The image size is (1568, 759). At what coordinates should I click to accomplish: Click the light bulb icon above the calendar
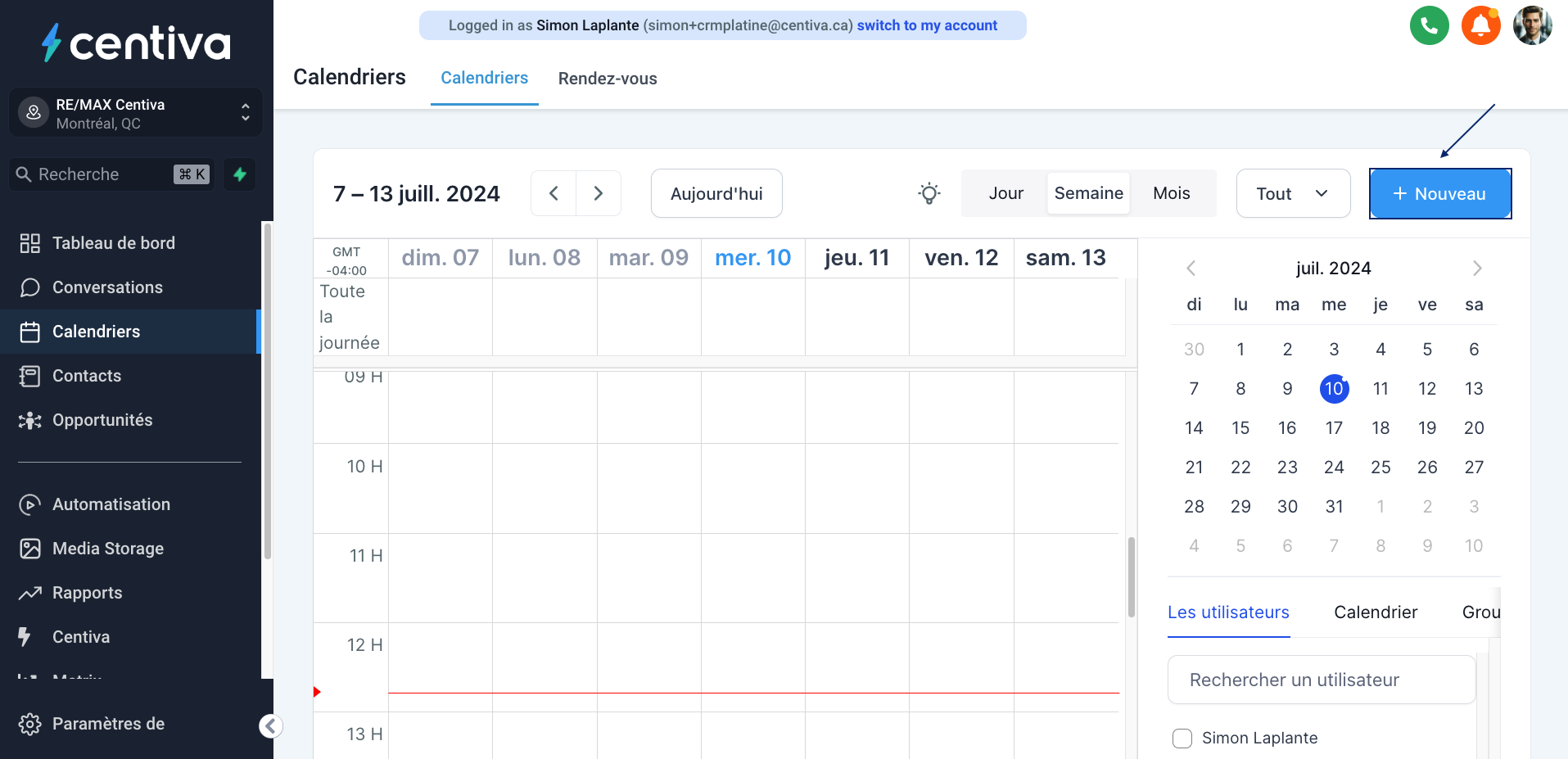point(929,193)
